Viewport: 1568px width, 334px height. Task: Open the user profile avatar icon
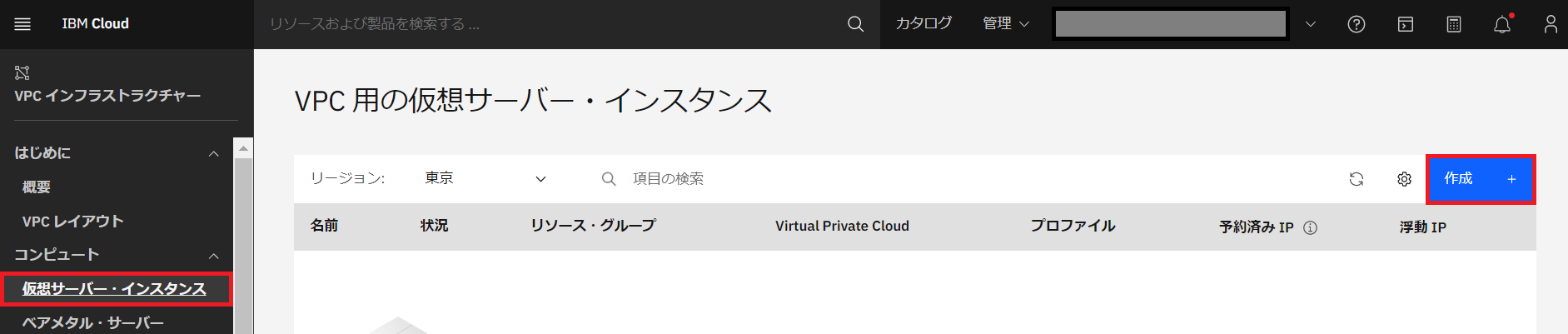(1551, 24)
